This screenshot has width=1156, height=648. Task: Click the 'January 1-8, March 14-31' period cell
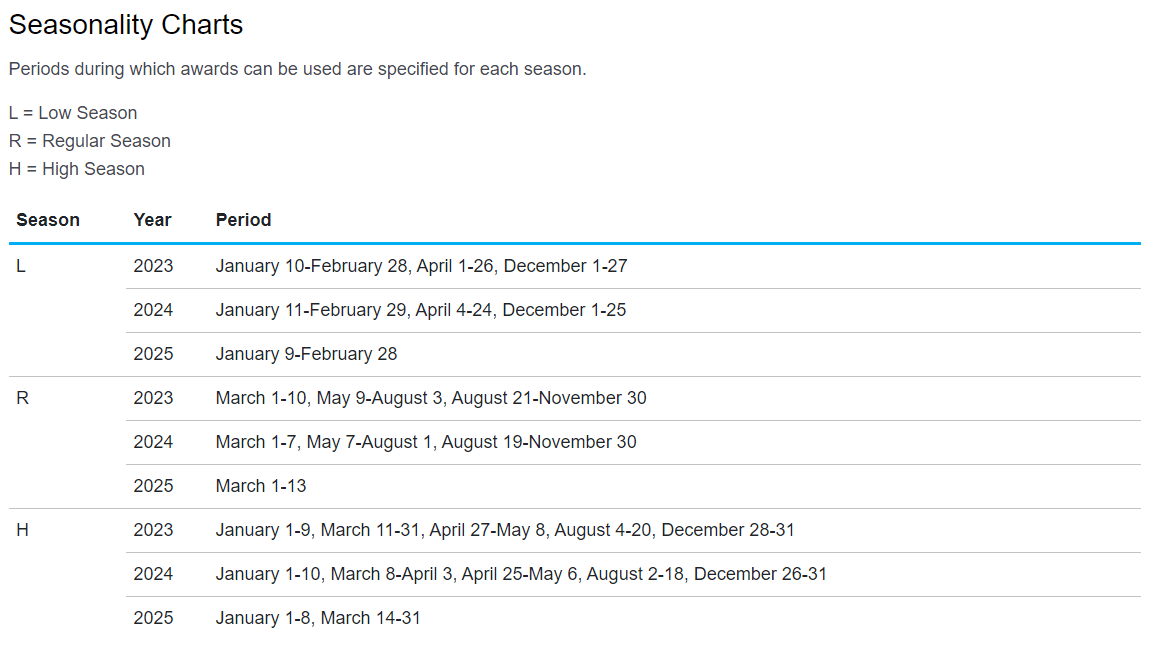(318, 618)
